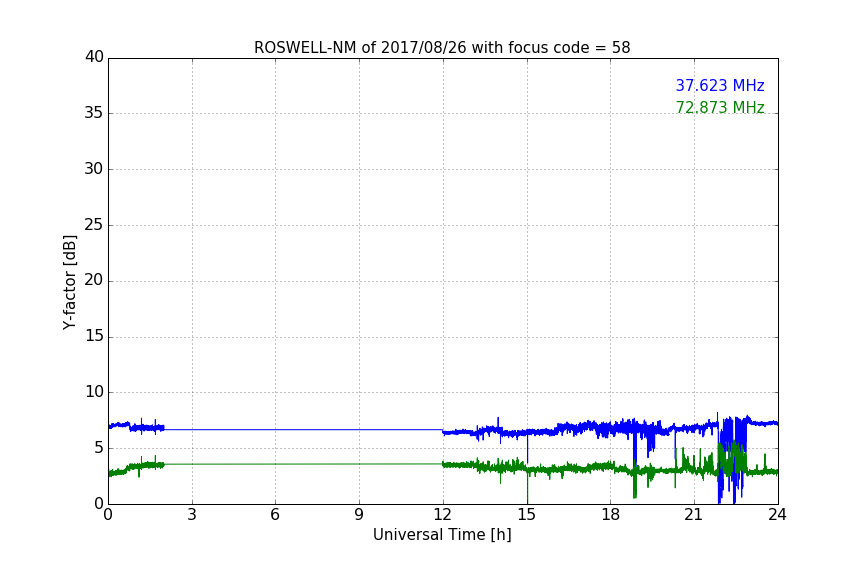Click the green spike dropping to zero at 15 h

(x=527, y=488)
